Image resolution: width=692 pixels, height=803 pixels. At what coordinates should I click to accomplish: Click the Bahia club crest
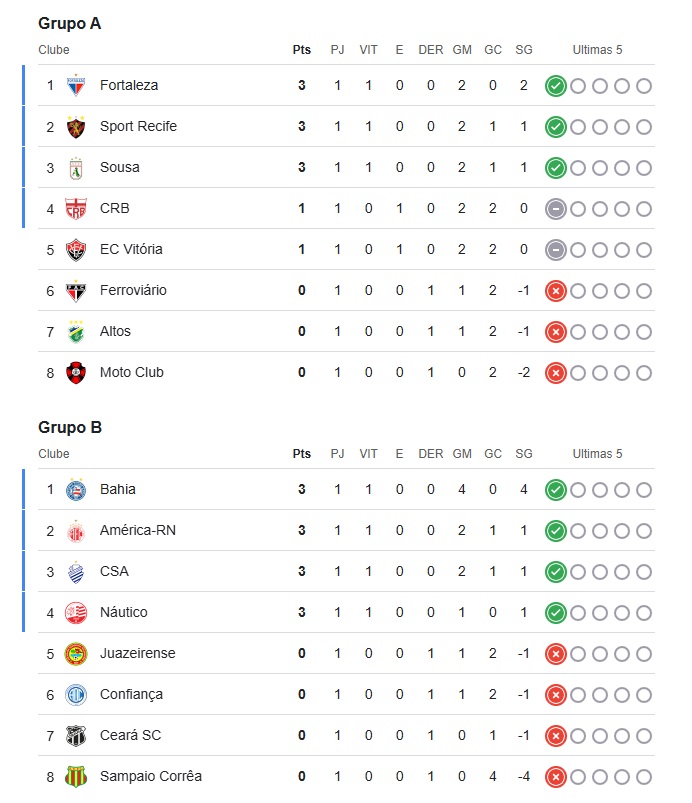76,490
